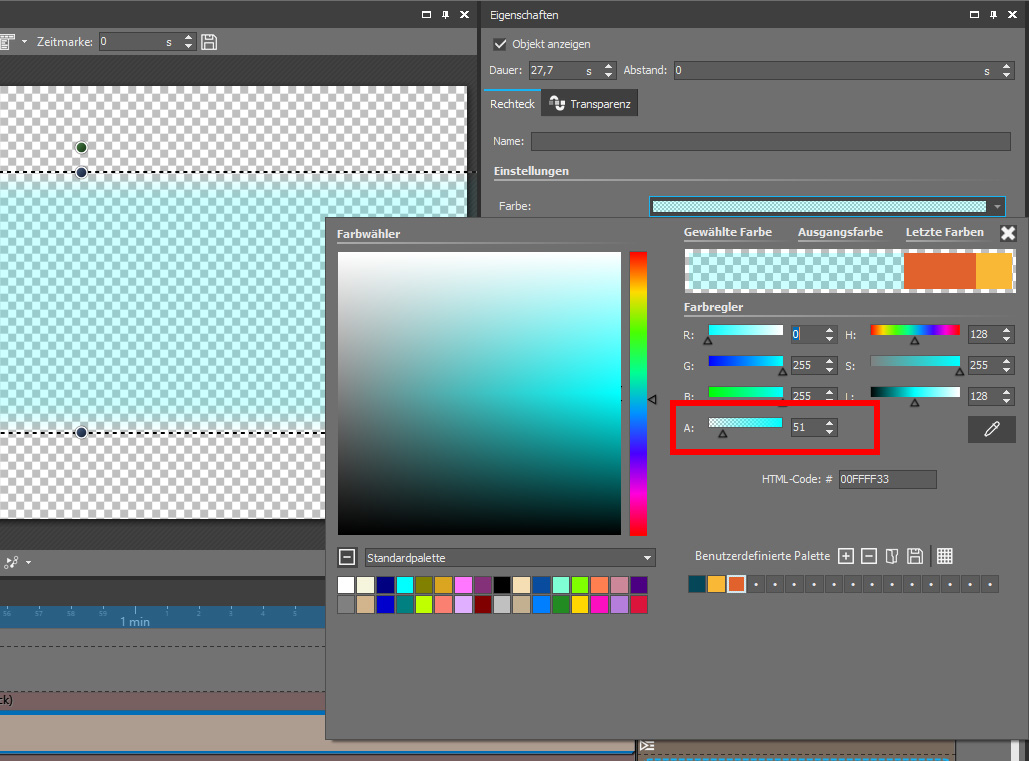Pin the Eigenschaften panel
The image size is (1029, 761).
click(993, 15)
